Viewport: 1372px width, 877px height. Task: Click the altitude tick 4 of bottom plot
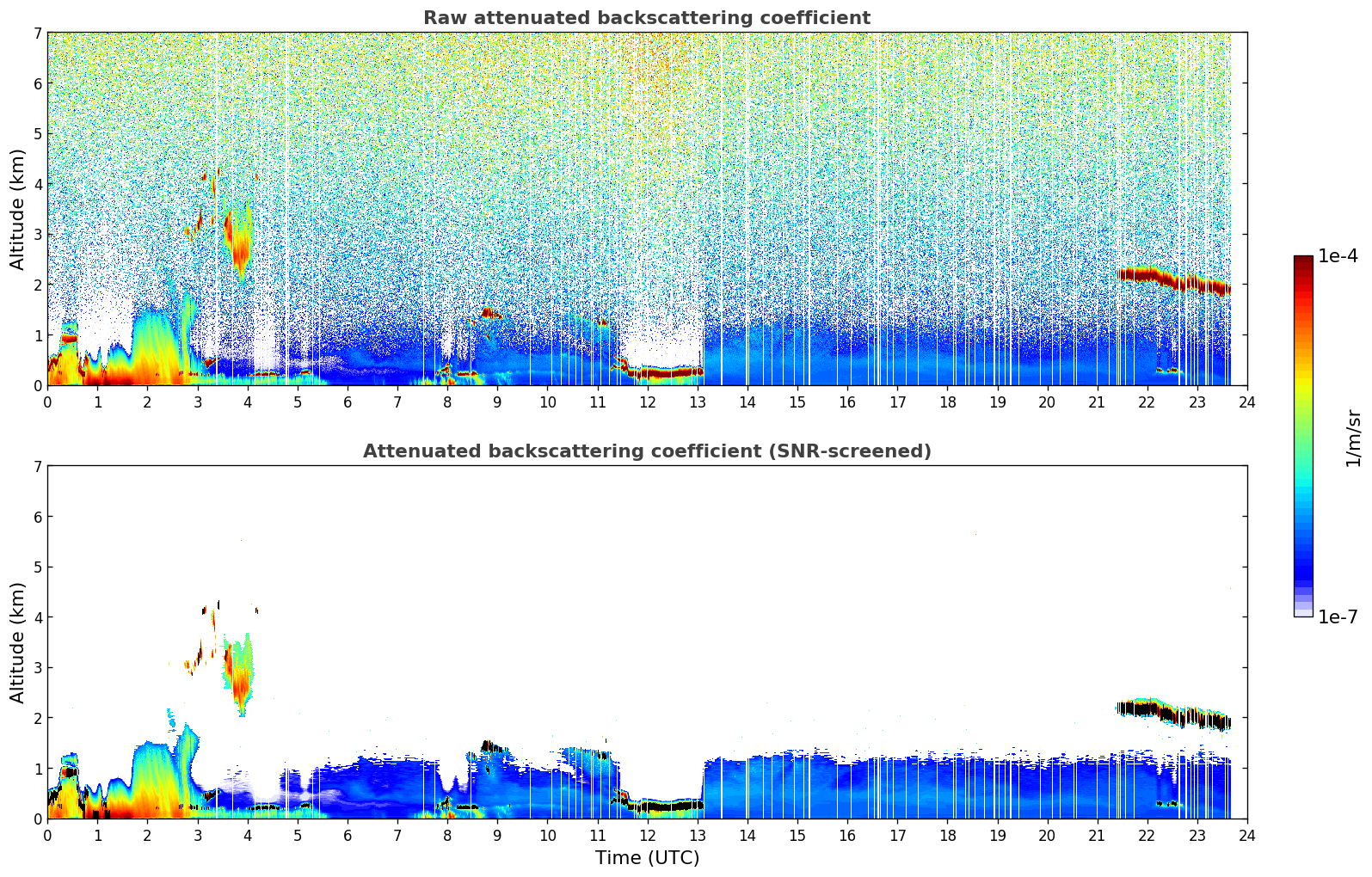pyautogui.click(x=38, y=617)
